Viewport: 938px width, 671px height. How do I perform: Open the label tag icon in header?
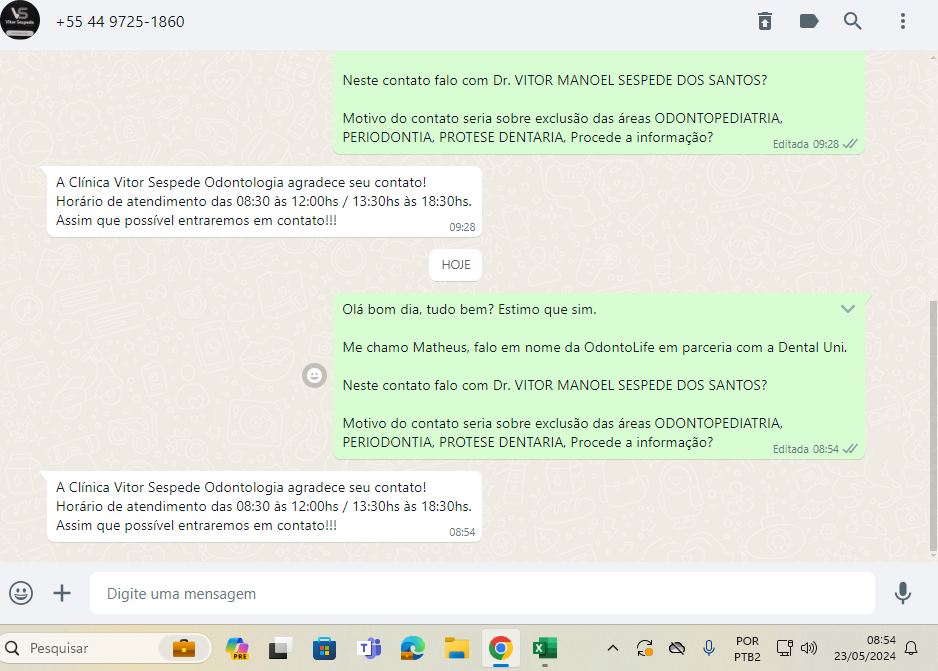click(x=809, y=21)
